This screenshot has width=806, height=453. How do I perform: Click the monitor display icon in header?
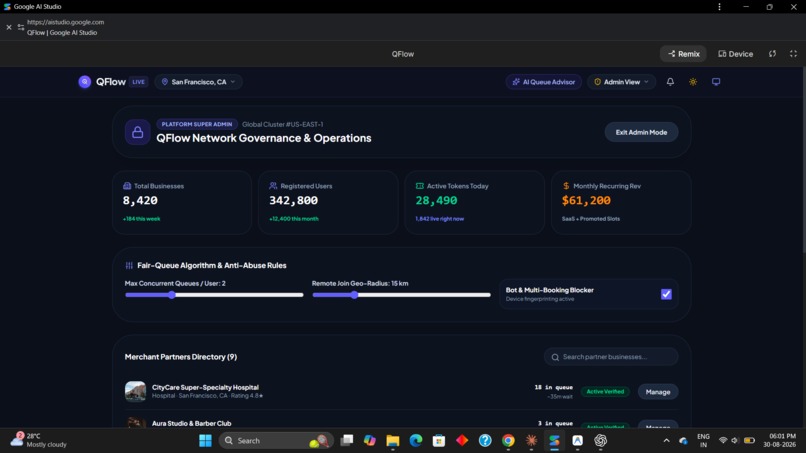click(716, 82)
